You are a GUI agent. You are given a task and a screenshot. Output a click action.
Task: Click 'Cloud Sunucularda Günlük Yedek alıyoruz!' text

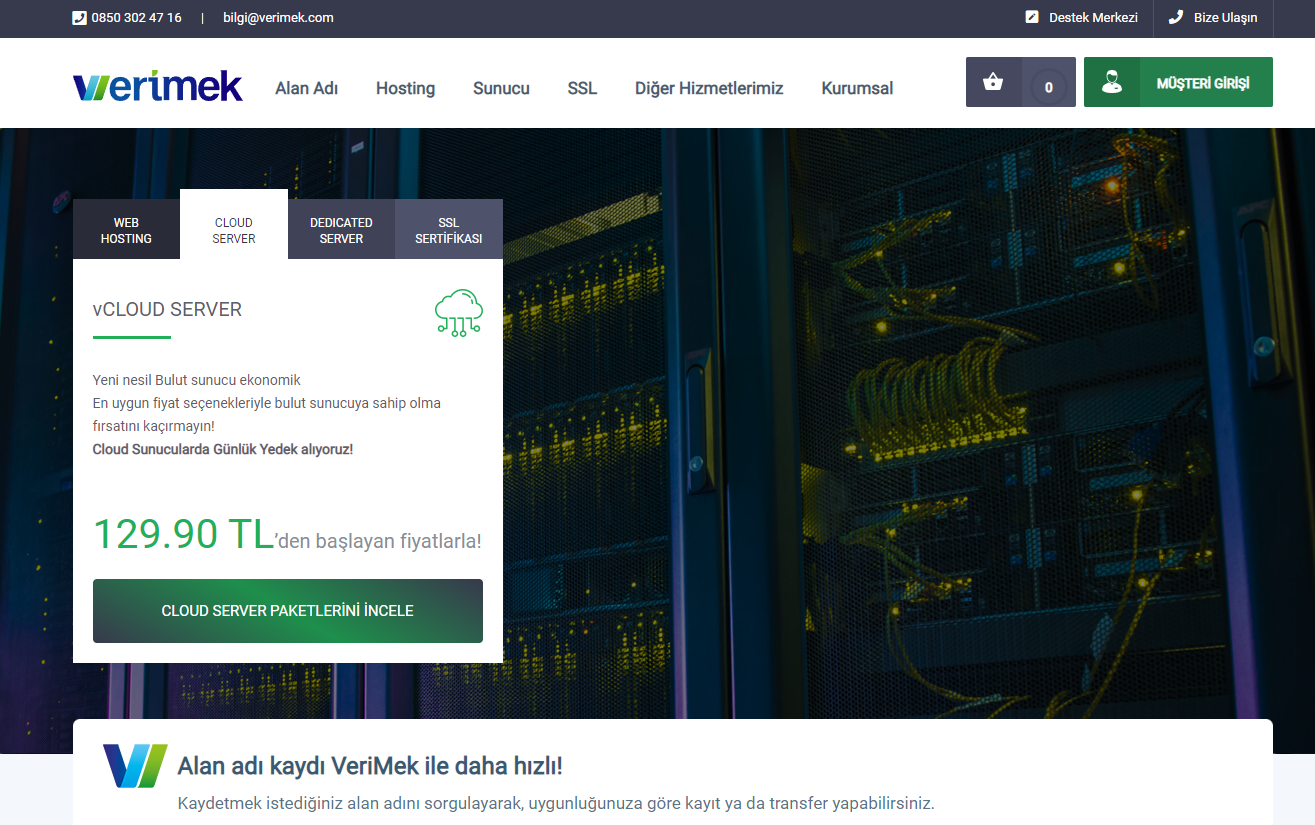click(x=223, y=449)
